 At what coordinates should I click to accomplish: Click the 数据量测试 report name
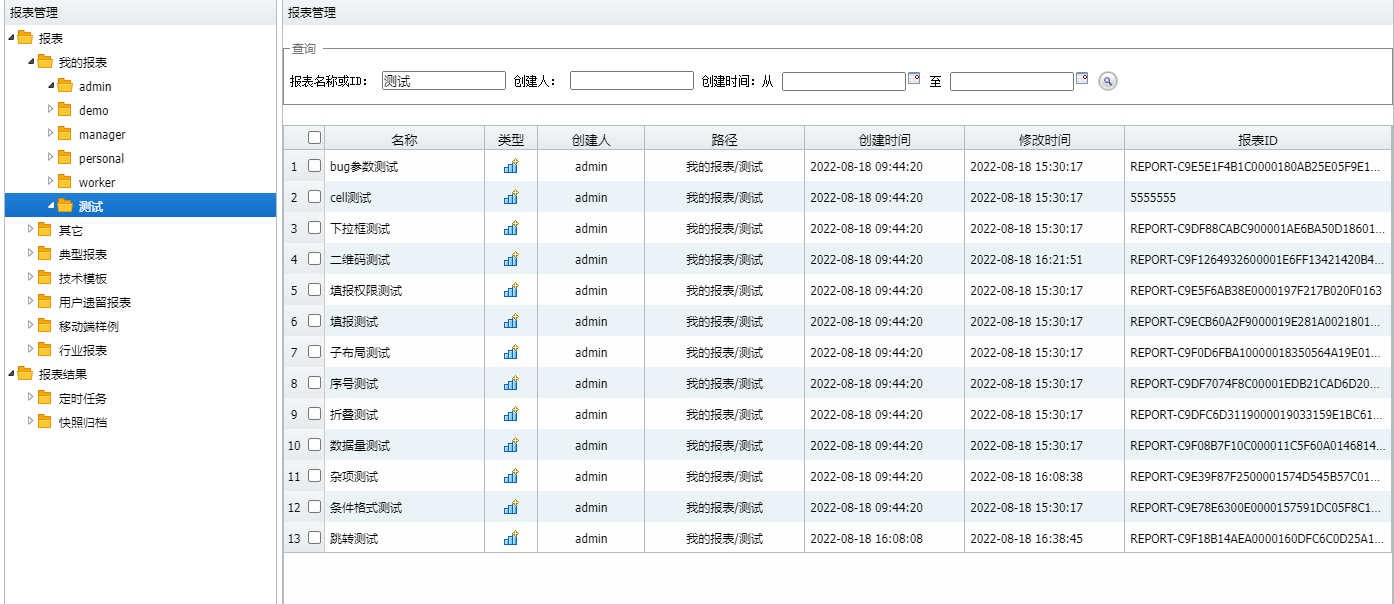(360, 446)
